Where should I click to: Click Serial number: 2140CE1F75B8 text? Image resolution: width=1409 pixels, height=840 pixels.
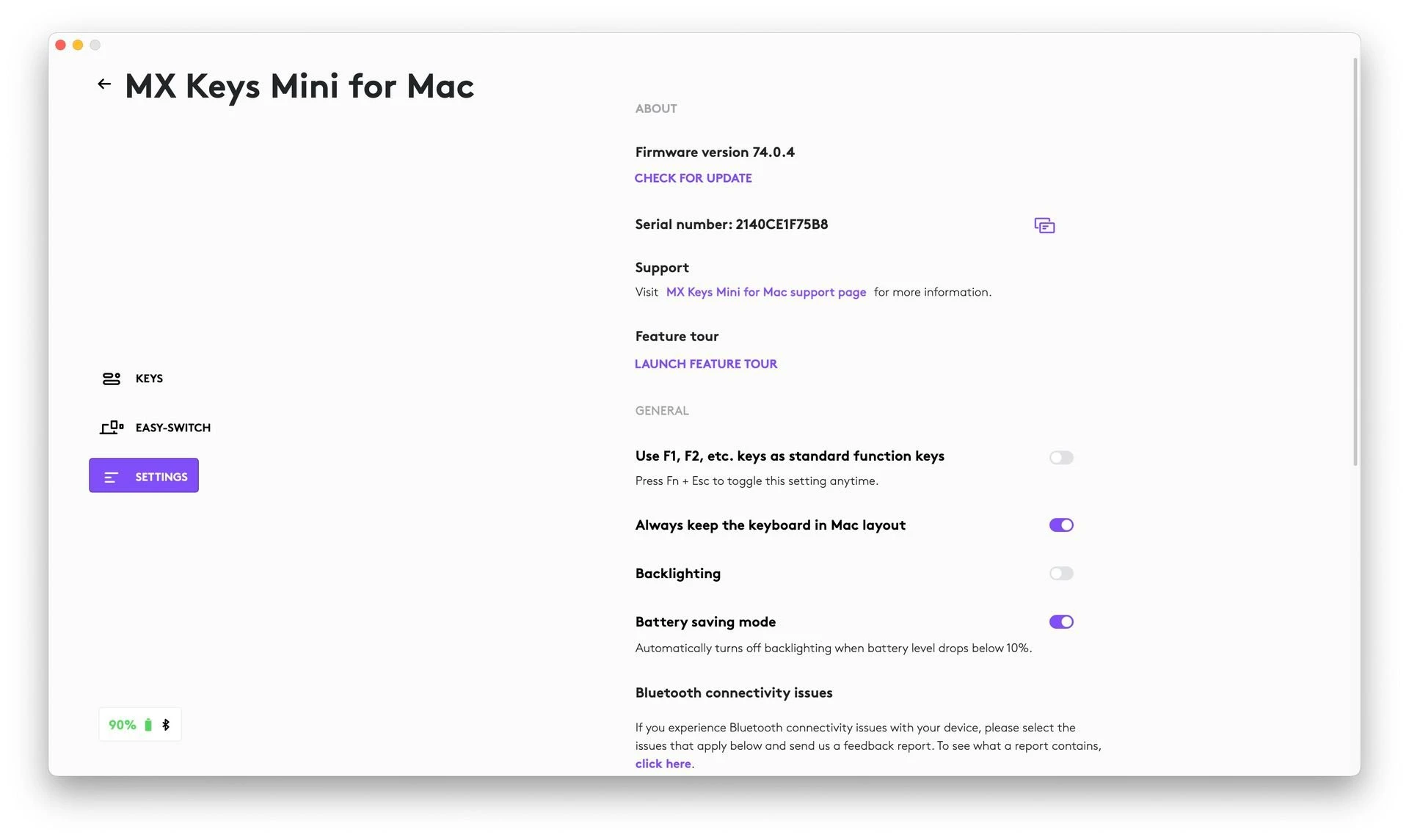point(732,224)
